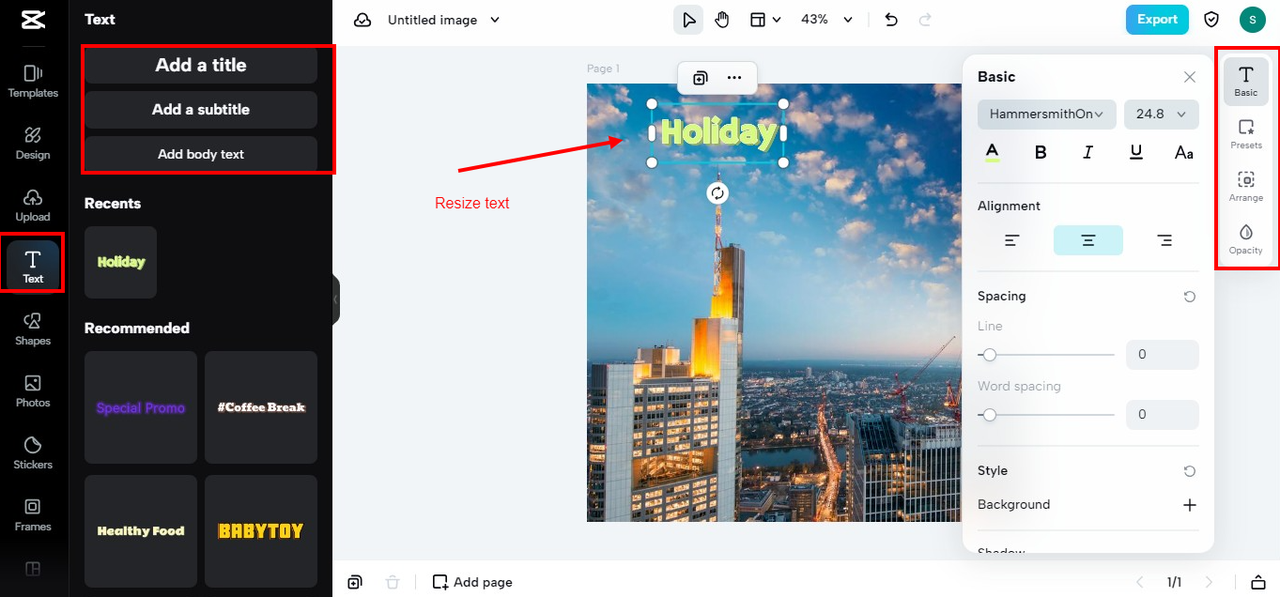Image resolution: width=1280 pixels, height=597 pixels.
Task: Select the hand pan tool
Action: click(722, 20)
